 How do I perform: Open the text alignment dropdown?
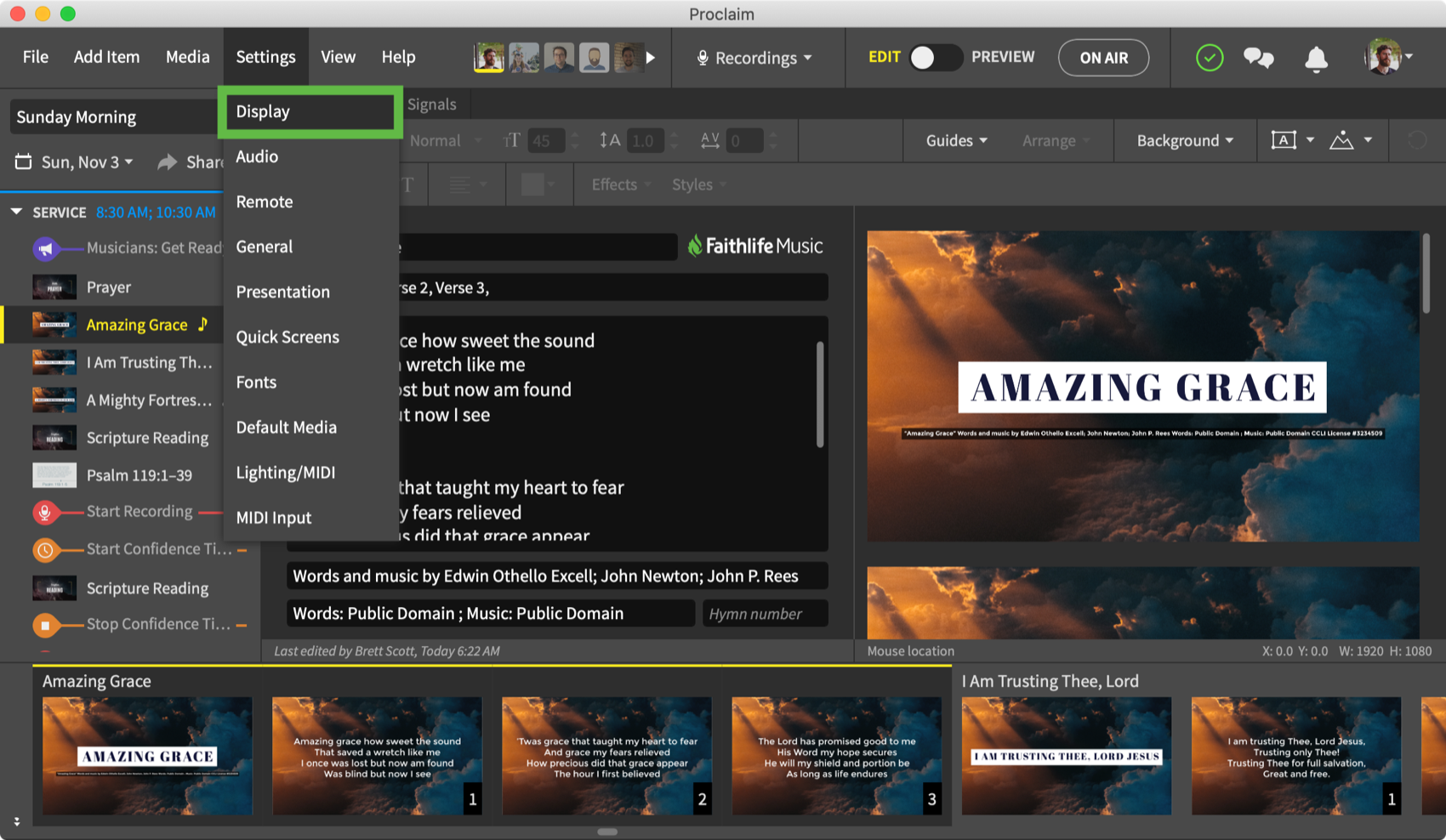click(467, 184)
